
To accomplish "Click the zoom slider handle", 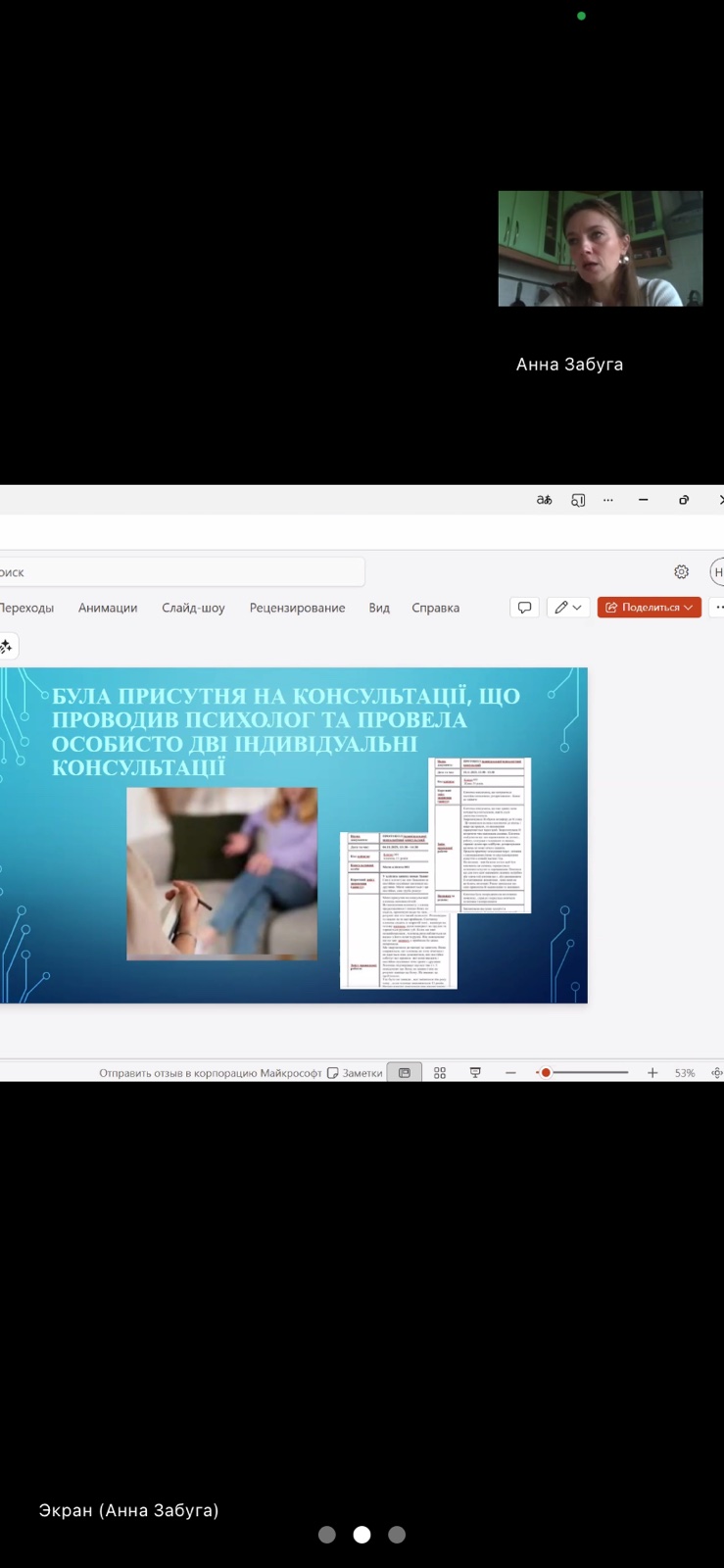I will coord(546,1073).
